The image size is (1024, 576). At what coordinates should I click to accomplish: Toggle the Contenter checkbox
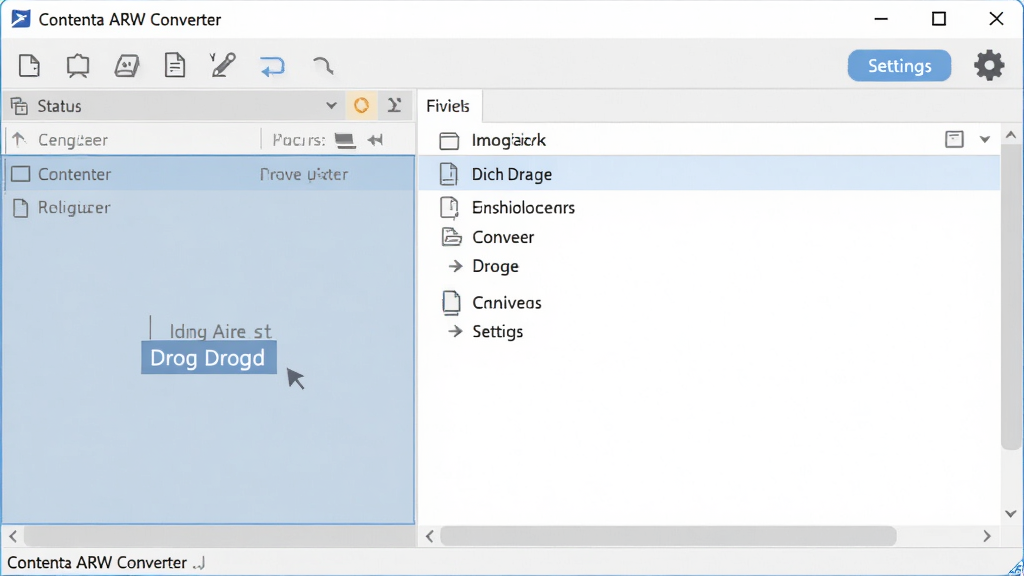tap(21, 174)
